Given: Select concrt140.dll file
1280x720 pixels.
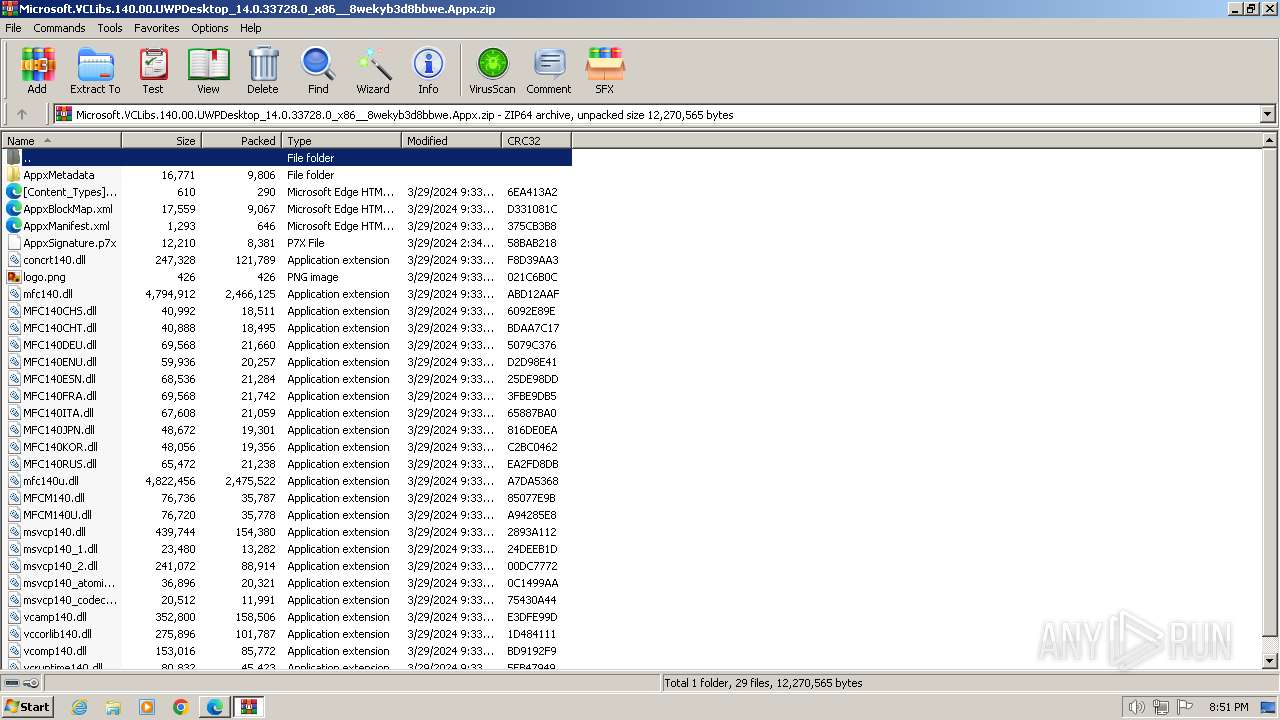Looking at the screenshot, I should tap(287, 260).
